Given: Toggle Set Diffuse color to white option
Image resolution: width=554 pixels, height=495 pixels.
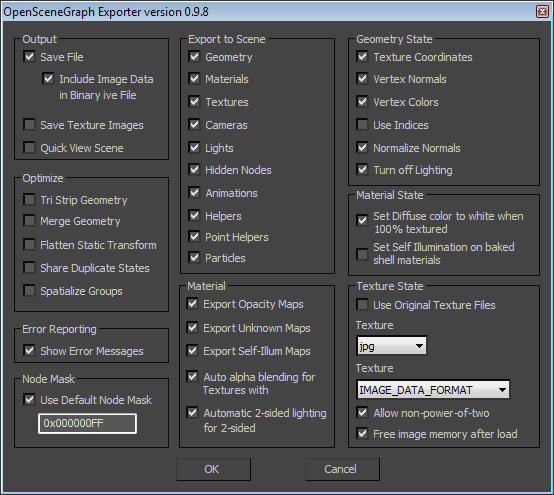Looking at the screenshot, I should click(x=362, y=220).
